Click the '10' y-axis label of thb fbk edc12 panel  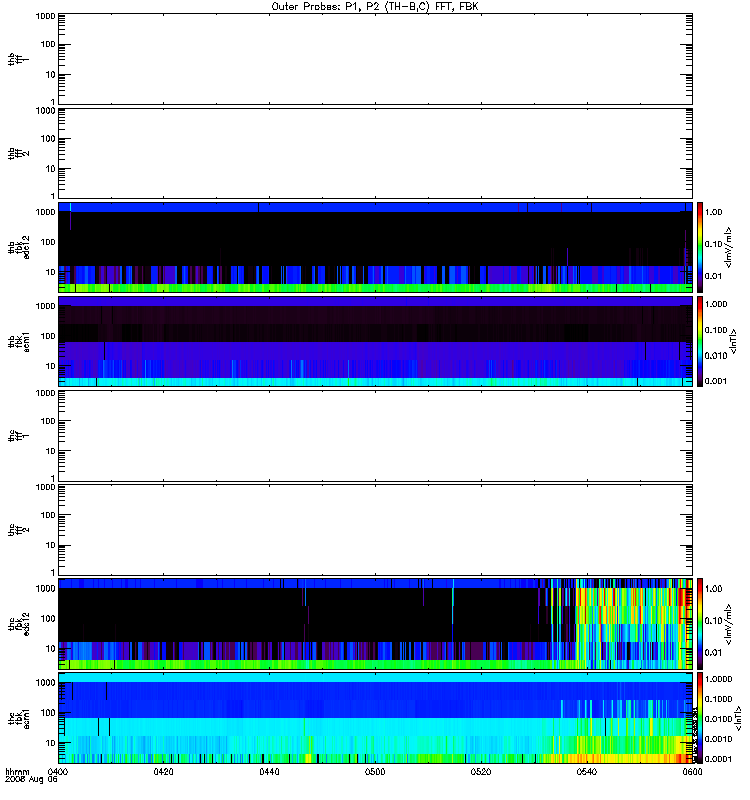pos(51,272)
